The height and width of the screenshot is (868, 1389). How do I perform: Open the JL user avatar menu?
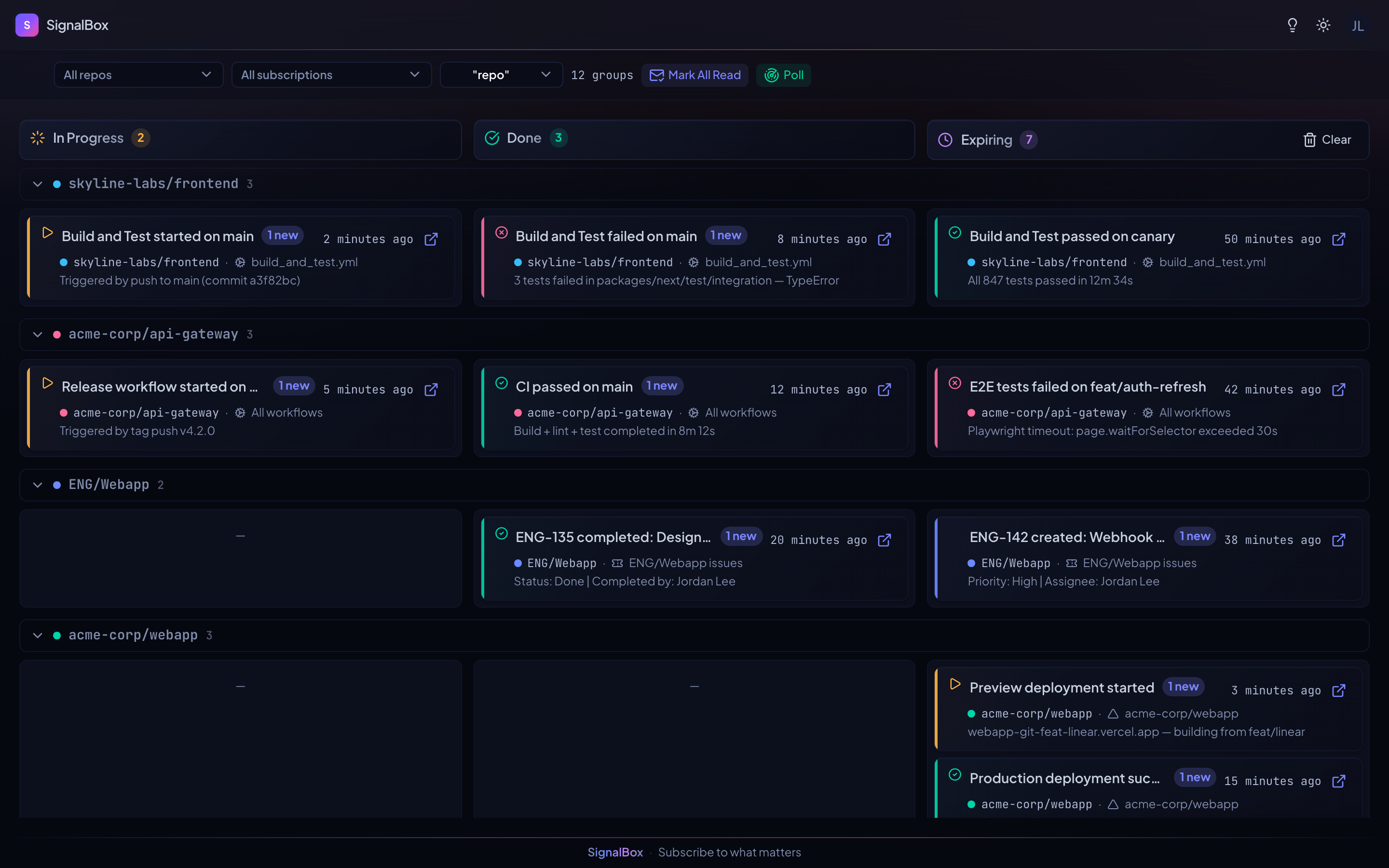point(1358,26)
